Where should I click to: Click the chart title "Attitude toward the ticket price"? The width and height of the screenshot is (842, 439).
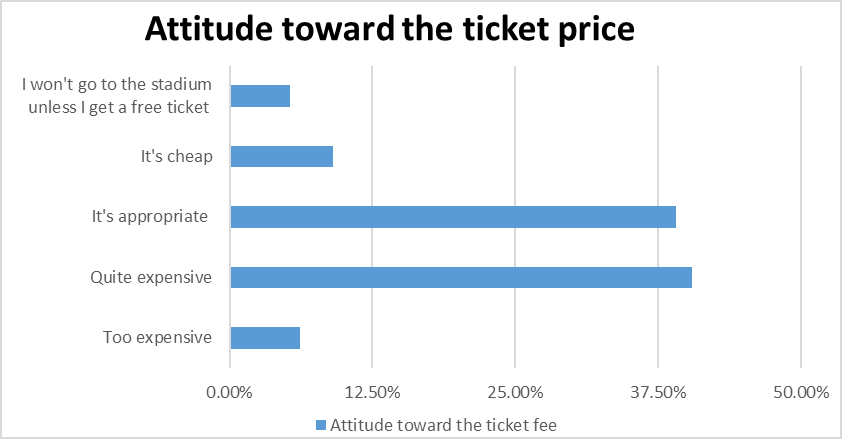click(390, 29)
